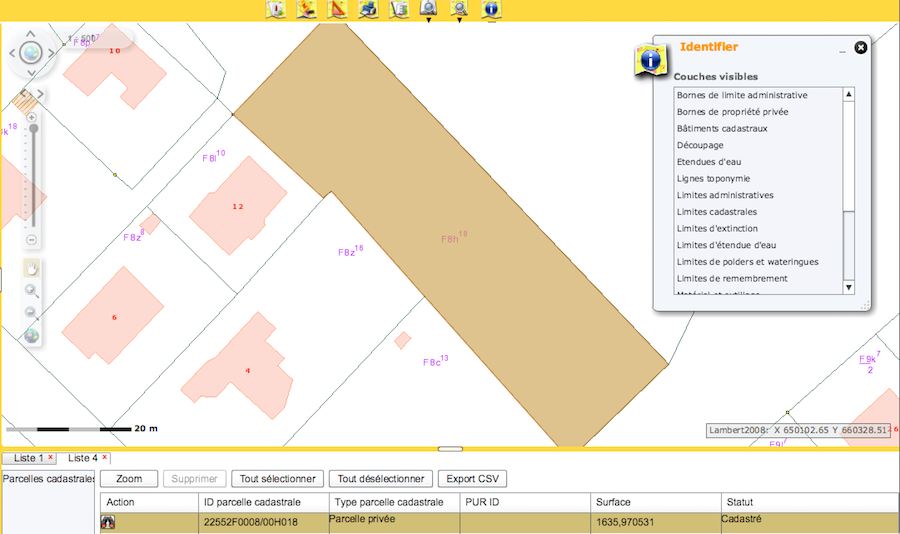Click the highlighted parcel F8h 18 label
Screen dimensions: 900x534
click(x=454, y=237)
